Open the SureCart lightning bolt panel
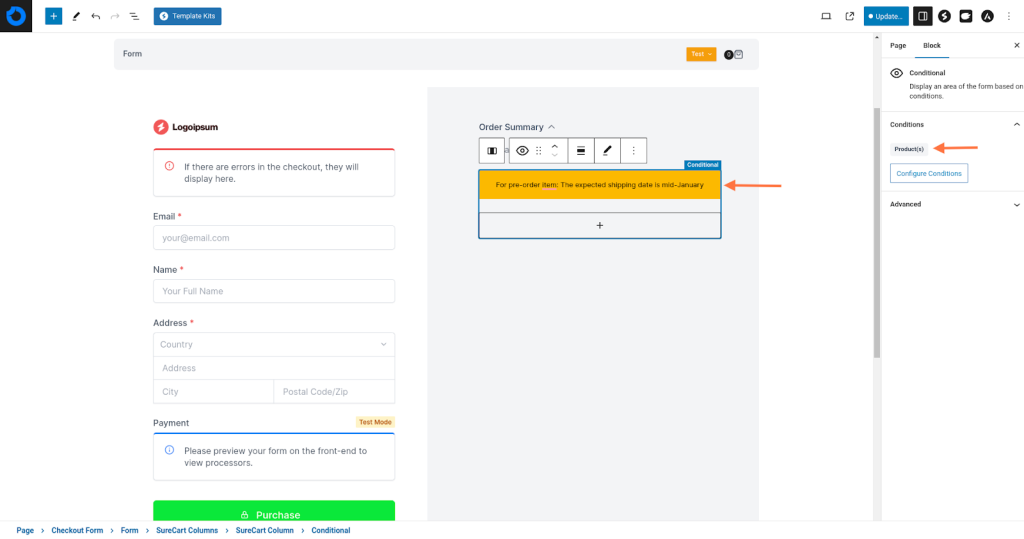The image size is (1024, 539). point(944,16)
